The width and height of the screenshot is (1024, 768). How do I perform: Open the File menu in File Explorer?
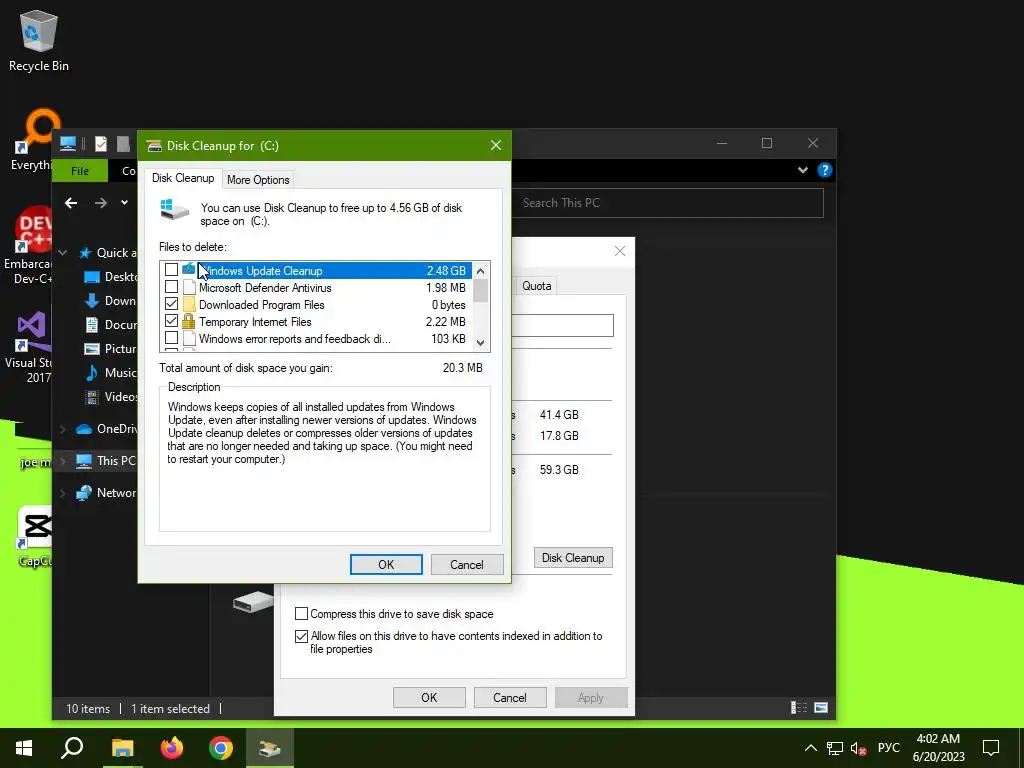pos(80,171)
